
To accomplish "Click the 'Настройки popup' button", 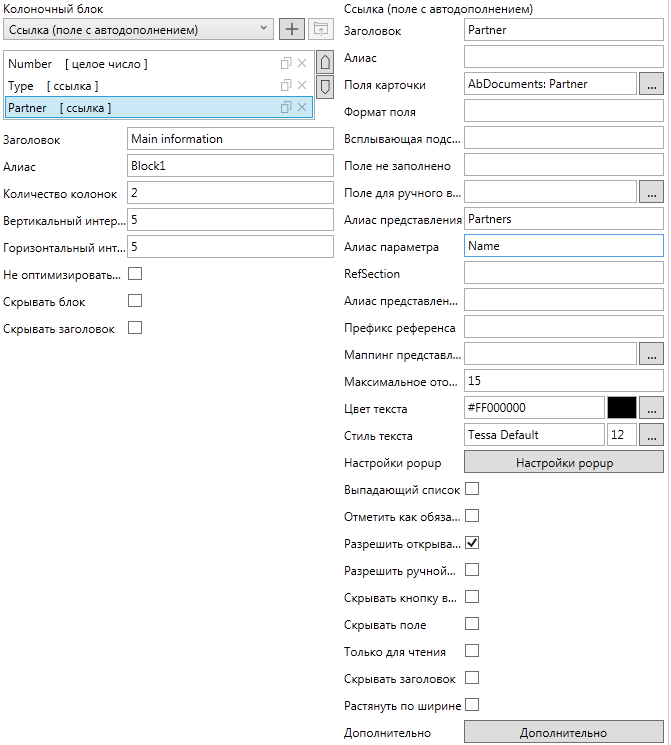I will click(x=564, y=462).
